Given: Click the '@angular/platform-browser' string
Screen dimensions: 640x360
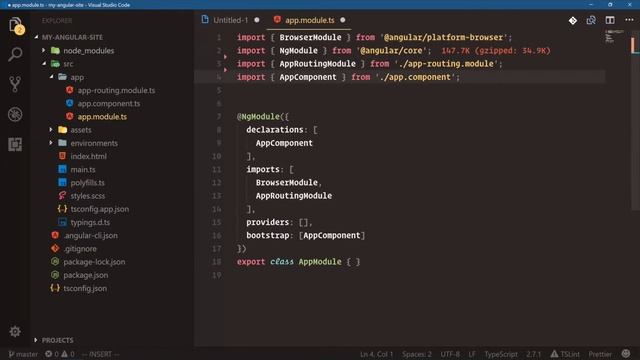Looking at the screenshot, I should 444,37.
